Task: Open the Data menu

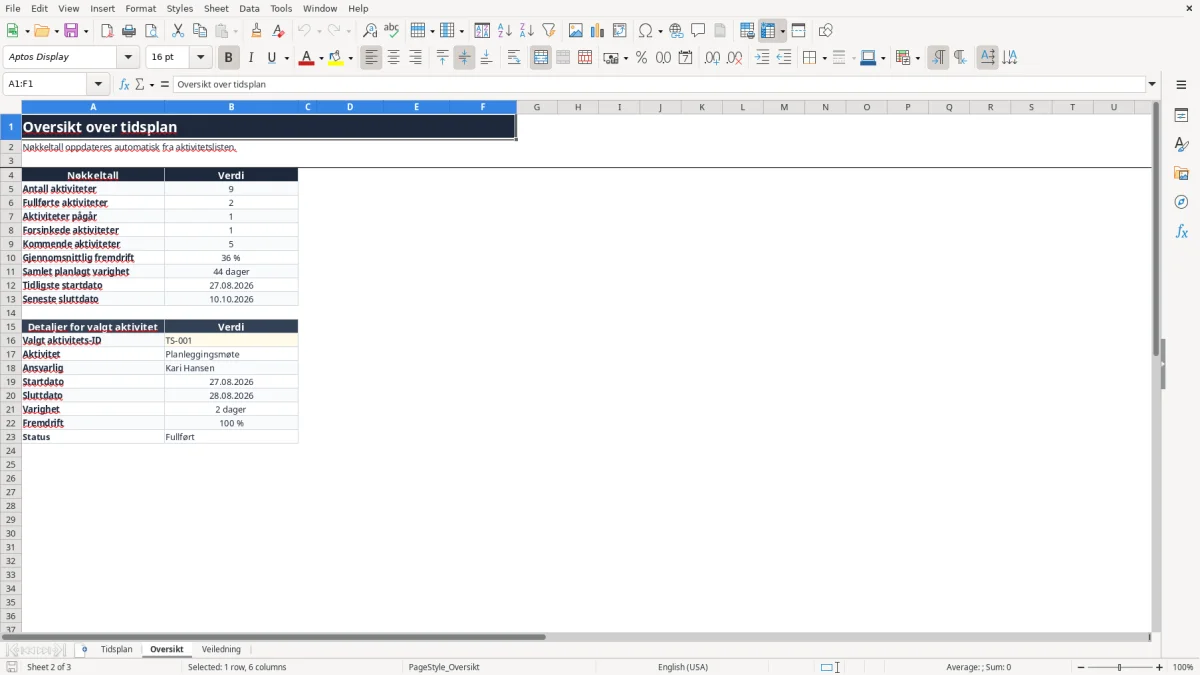Action: 249,8
